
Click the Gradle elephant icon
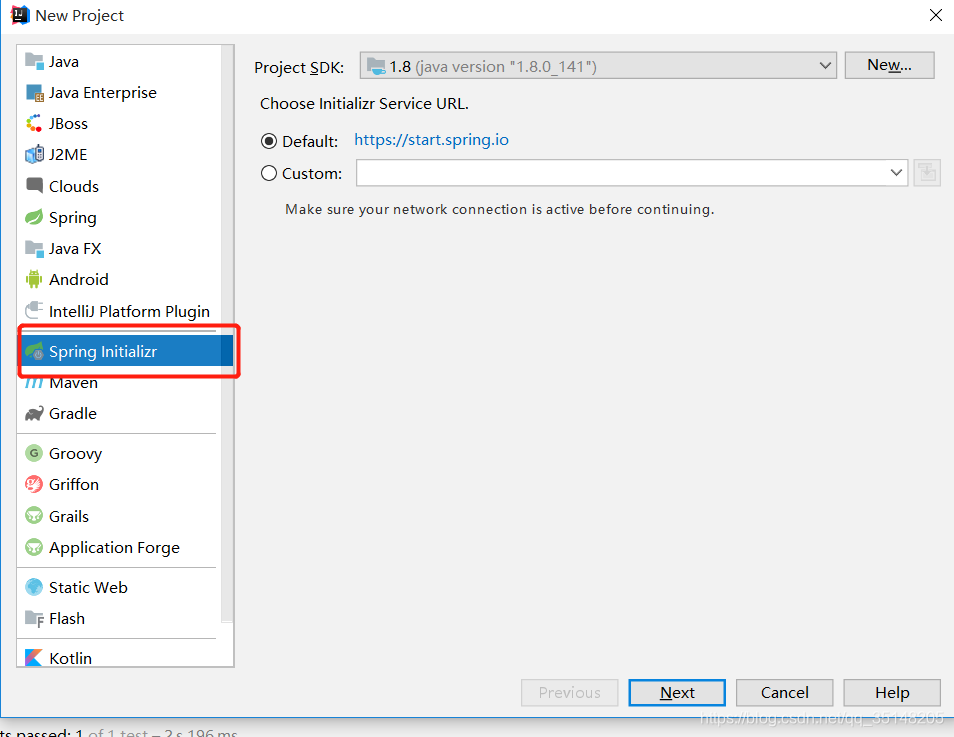(34, 414)
